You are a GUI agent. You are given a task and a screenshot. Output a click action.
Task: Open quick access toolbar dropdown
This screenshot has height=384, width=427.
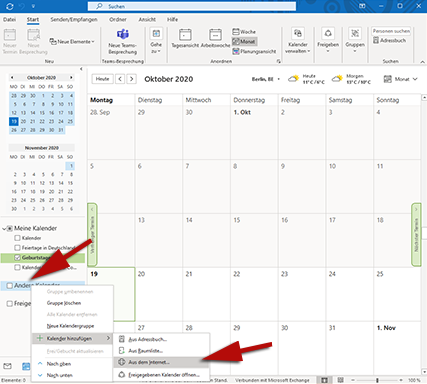[33, 6]
